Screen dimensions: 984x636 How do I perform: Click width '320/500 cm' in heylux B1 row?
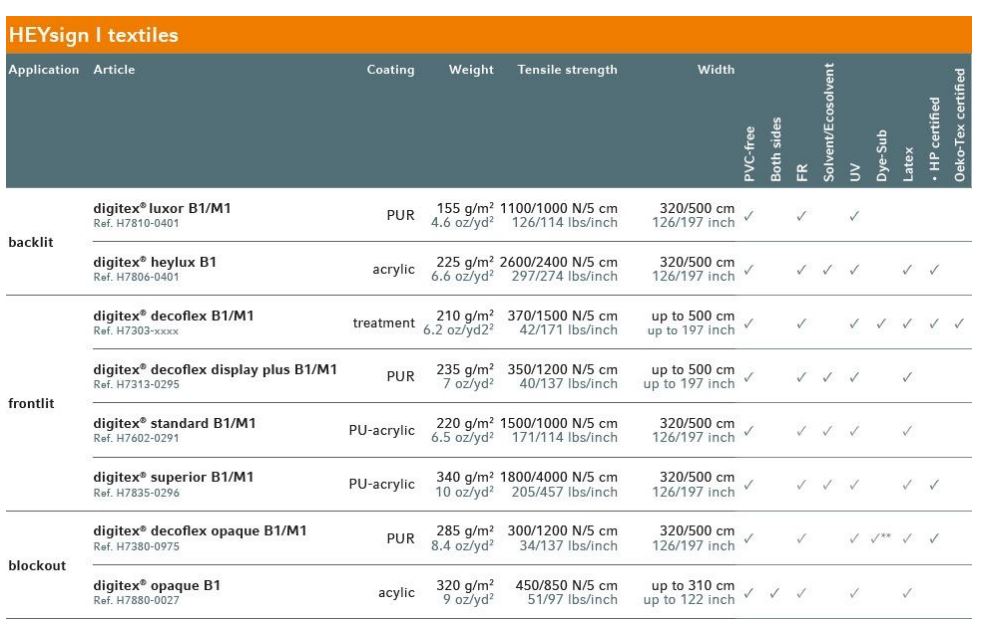[697, 262]
